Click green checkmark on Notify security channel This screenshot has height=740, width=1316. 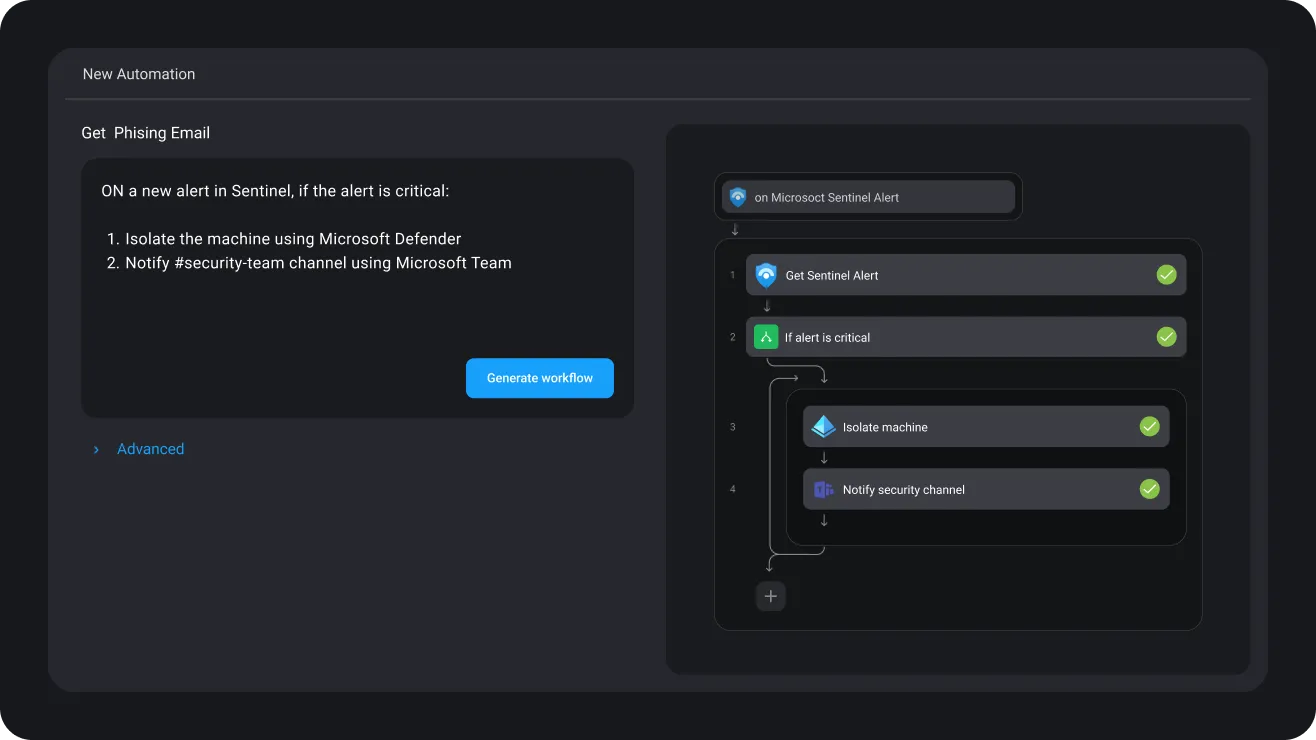(1150, 489)
